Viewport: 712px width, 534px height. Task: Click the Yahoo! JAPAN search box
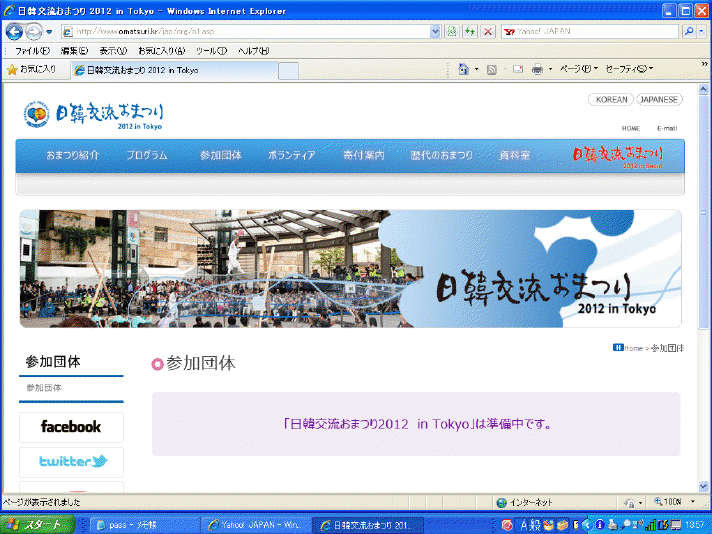coord(589,31)
